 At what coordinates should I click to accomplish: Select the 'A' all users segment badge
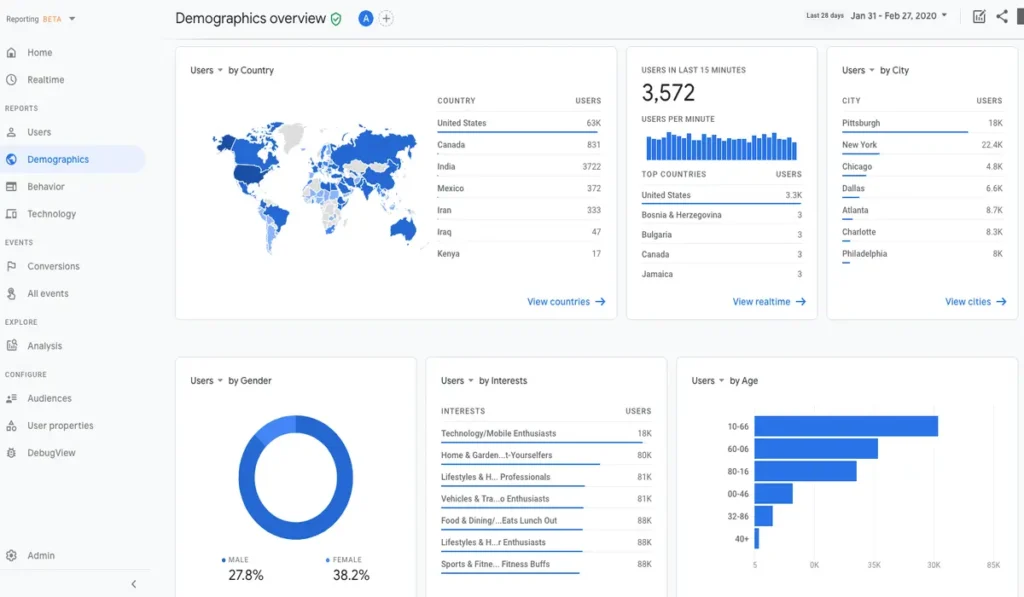click(x=365, y=19)
